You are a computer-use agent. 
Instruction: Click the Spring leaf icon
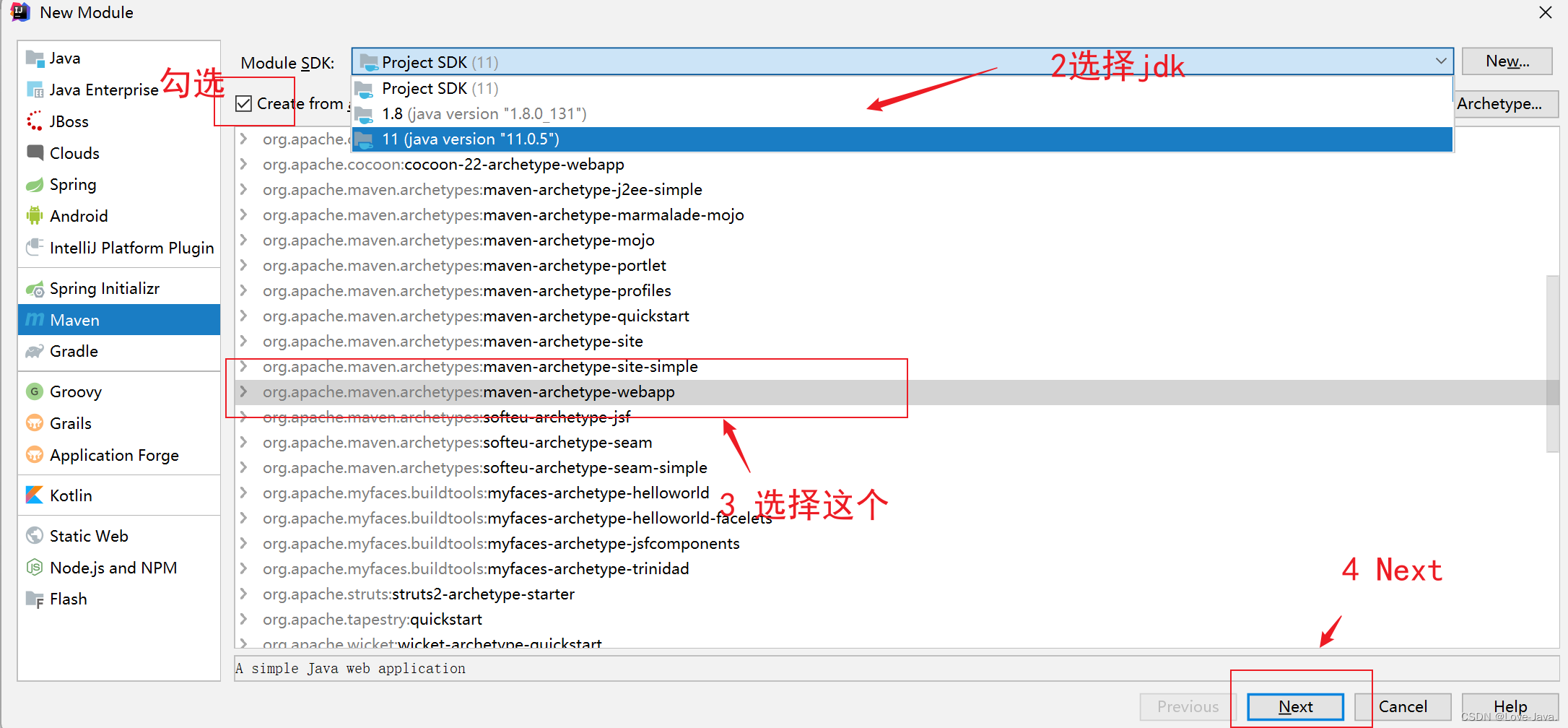tap(35, 185)
